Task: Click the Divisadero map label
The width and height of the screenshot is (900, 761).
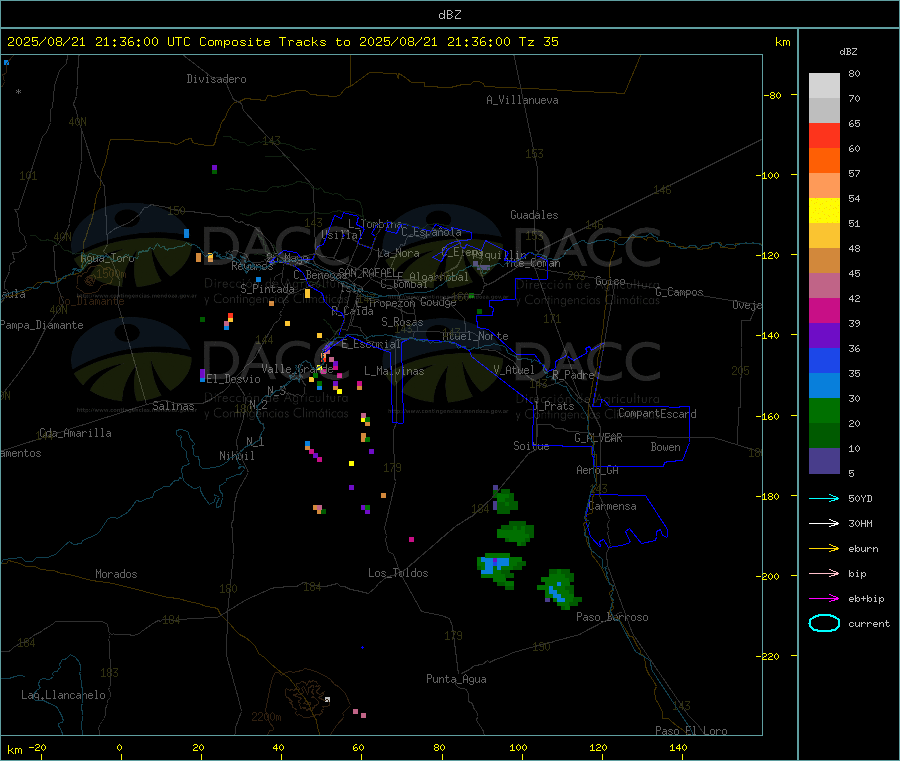Action: coord(216,79)
